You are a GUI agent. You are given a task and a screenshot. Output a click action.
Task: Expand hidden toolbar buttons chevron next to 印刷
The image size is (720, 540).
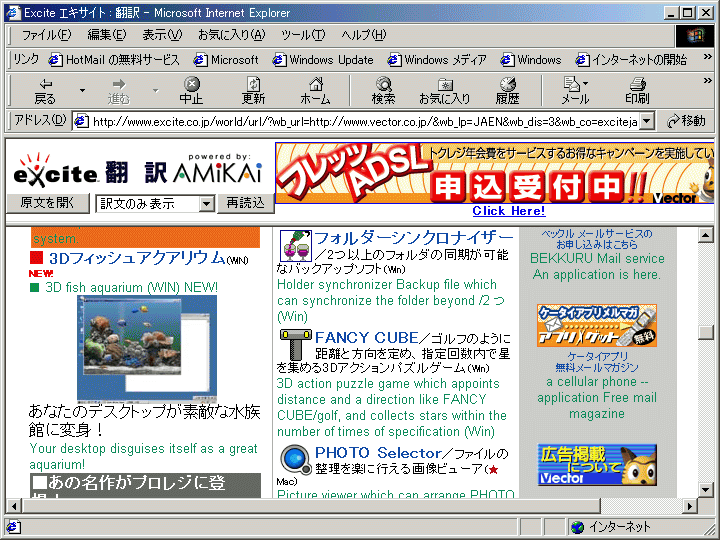(708, 81)
